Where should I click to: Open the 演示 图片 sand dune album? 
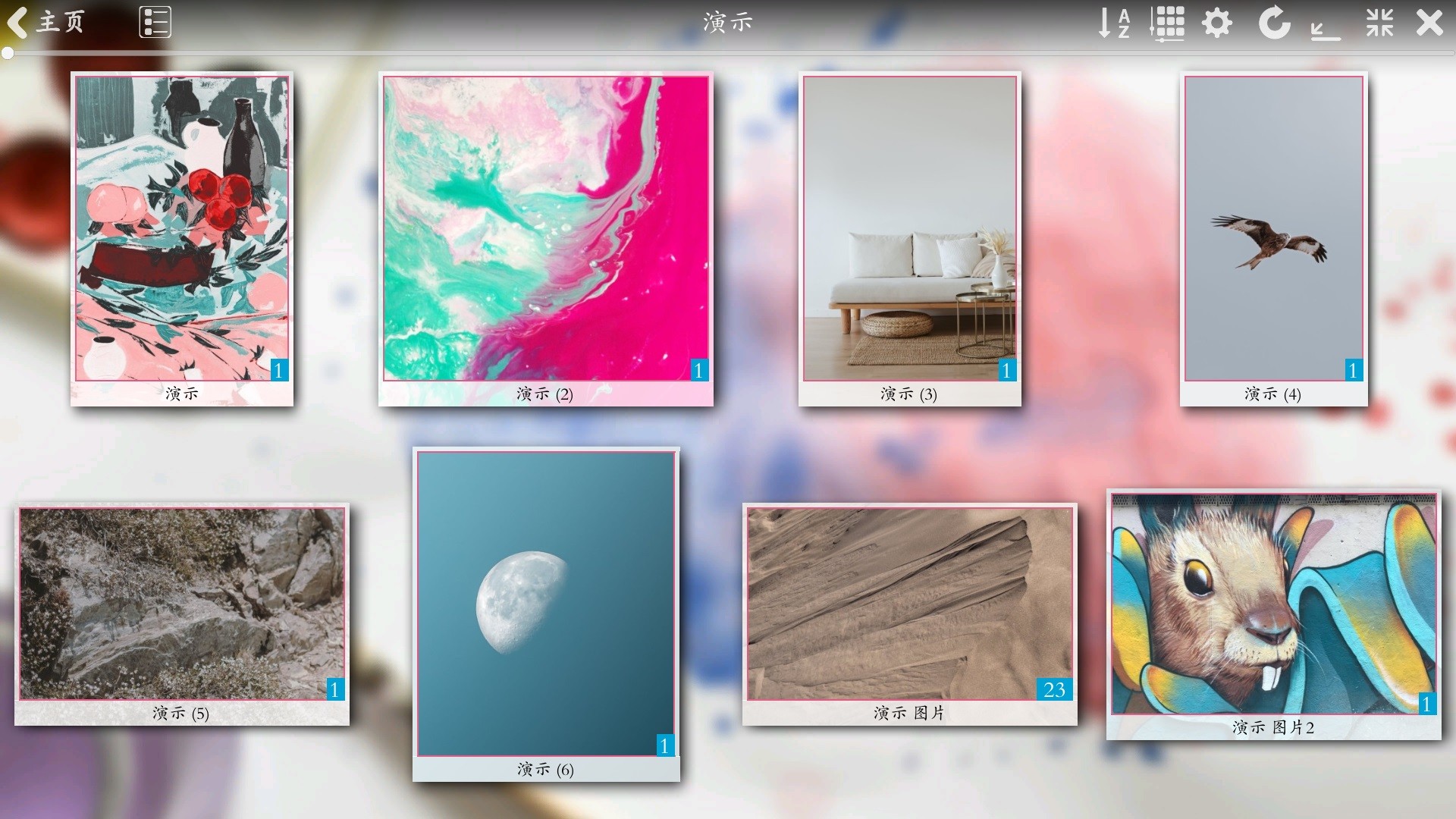pos(909,604)
